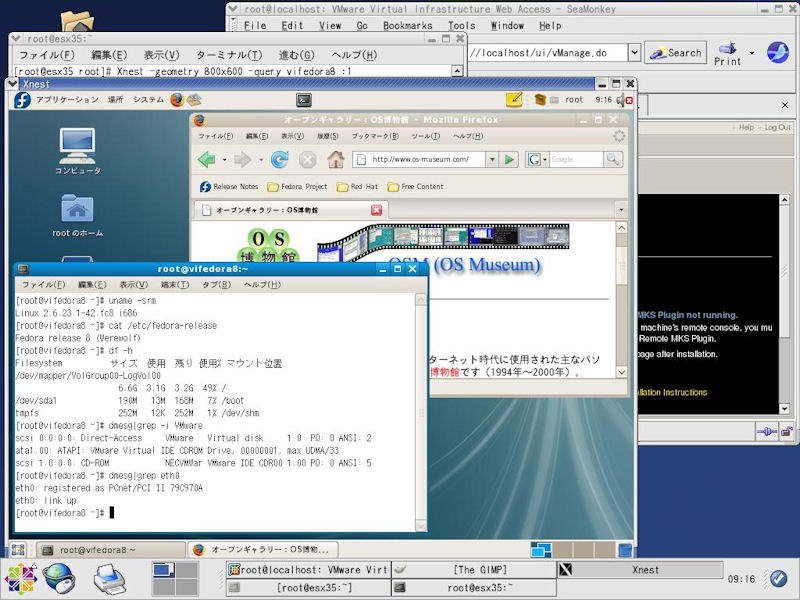Click vifedora8 terminal scrollbar up arrow
800x600 pixels.
(x=421, y=300)
